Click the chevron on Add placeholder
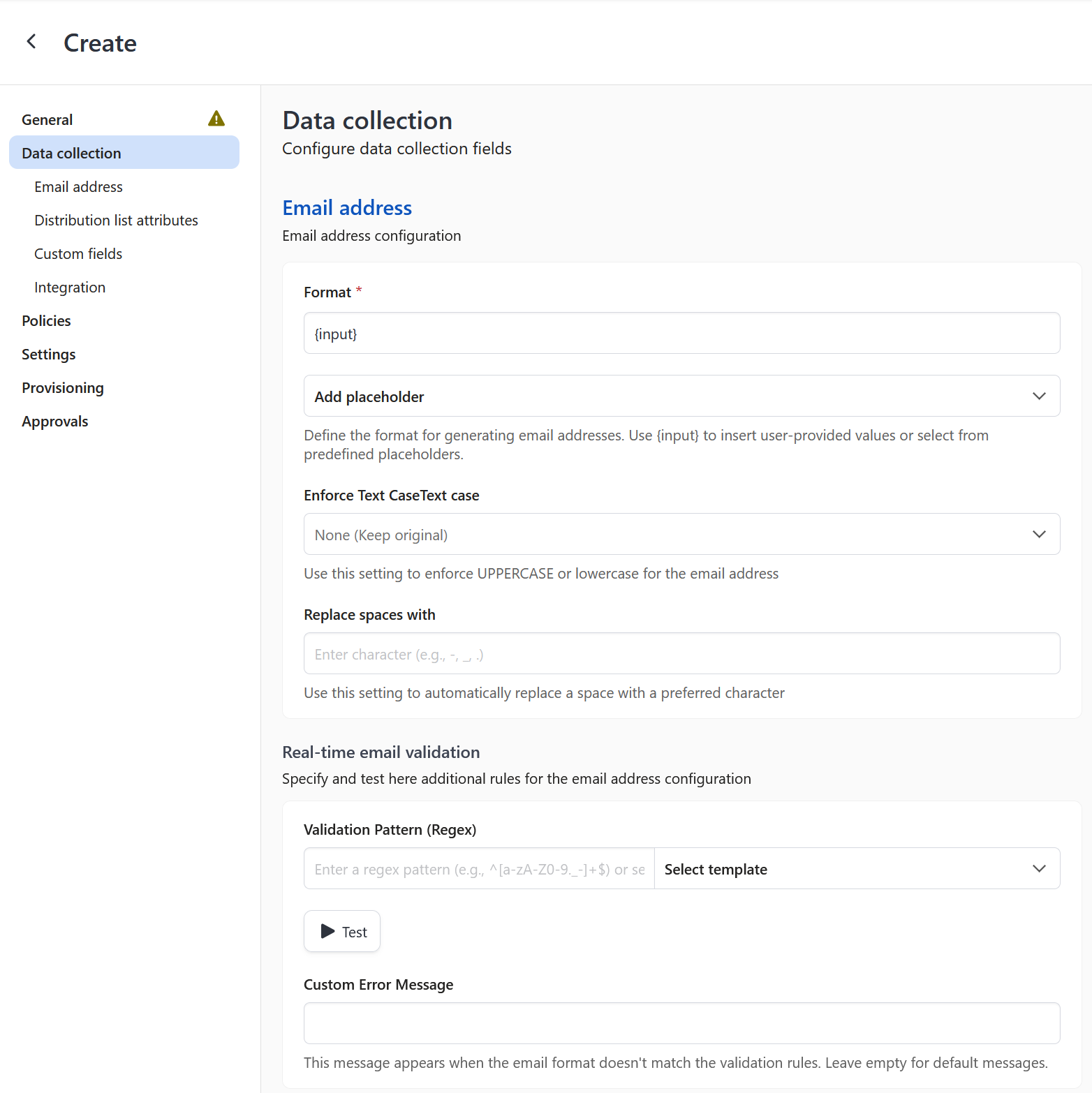This screenshot has width=1092, height=1093. (1038, 396)
